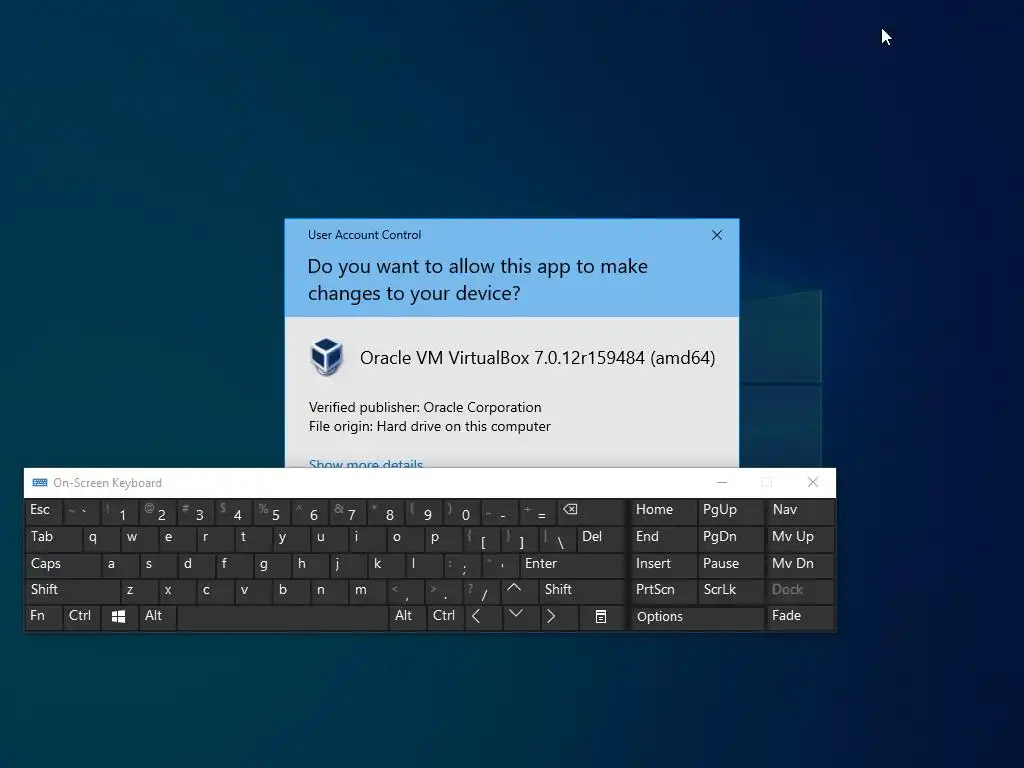Tap the backslash key

coord(558,539)
